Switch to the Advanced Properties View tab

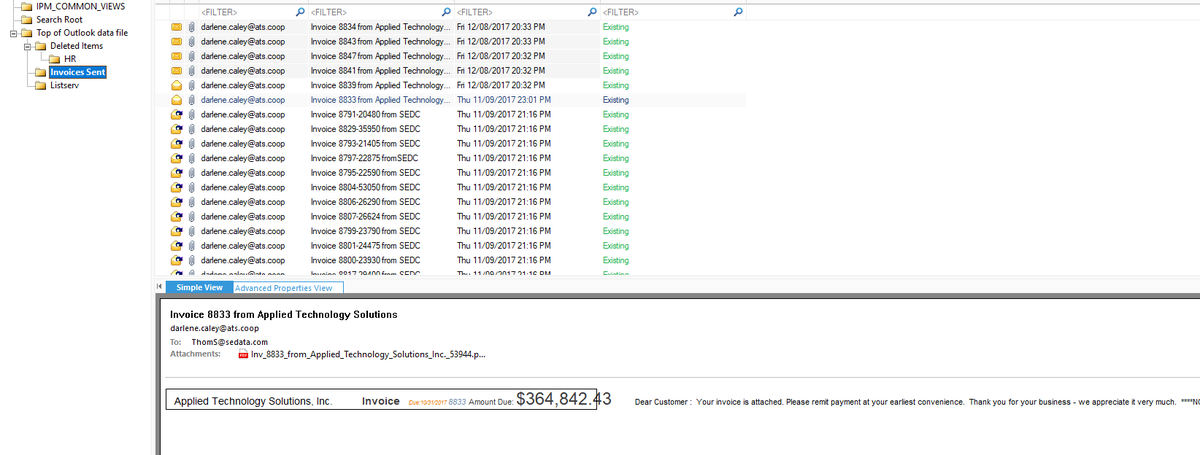tap(288, 288)
